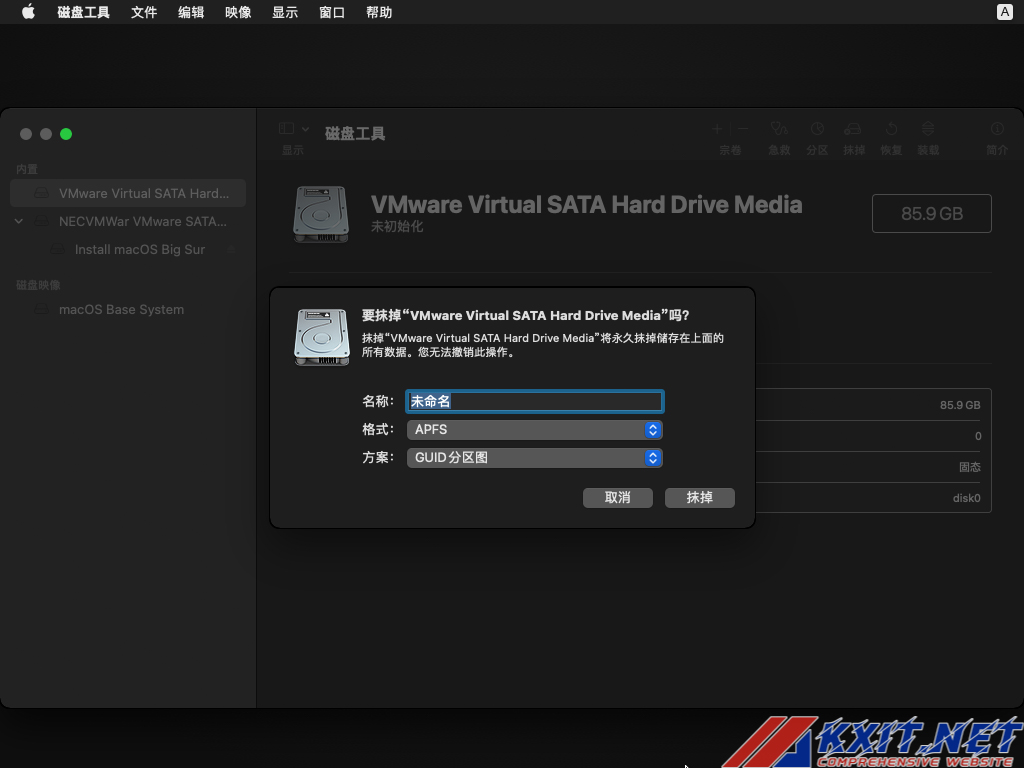The image size is (1024, 768).
Task: Click the green zoom window button
Action: 66,134
